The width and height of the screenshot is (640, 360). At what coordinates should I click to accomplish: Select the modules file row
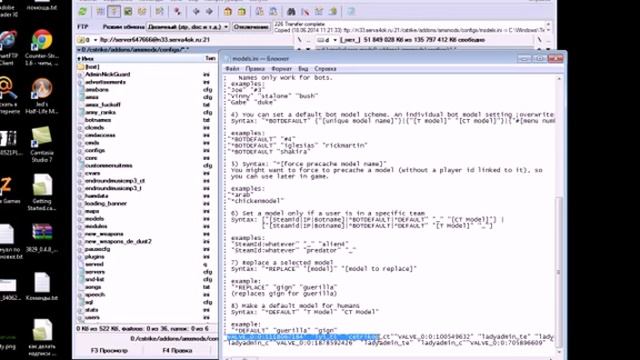(147, 226)
